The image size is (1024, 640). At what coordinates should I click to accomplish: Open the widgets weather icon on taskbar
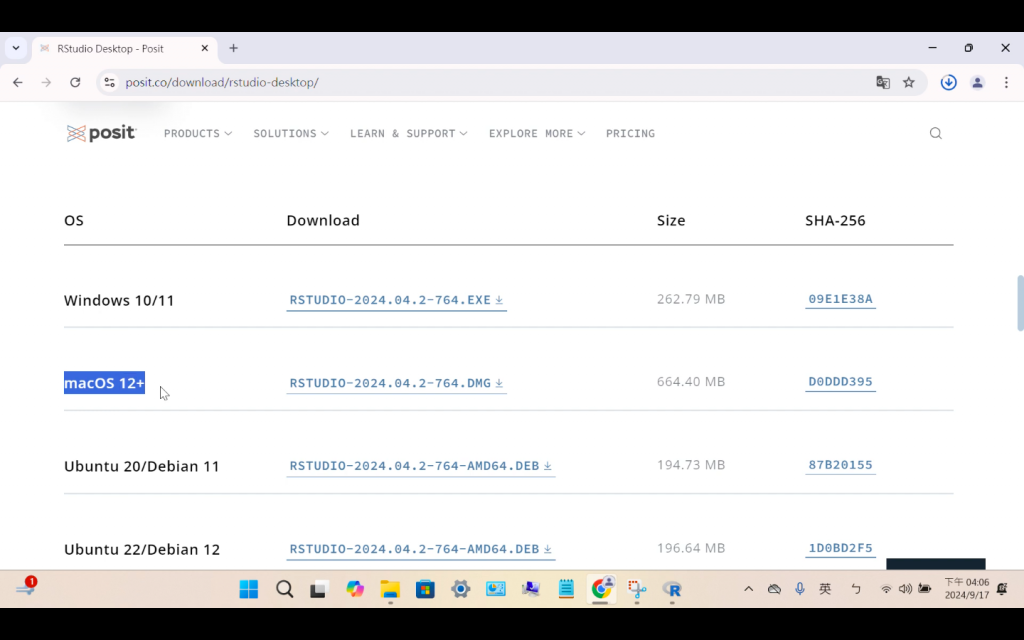point(26,586)
